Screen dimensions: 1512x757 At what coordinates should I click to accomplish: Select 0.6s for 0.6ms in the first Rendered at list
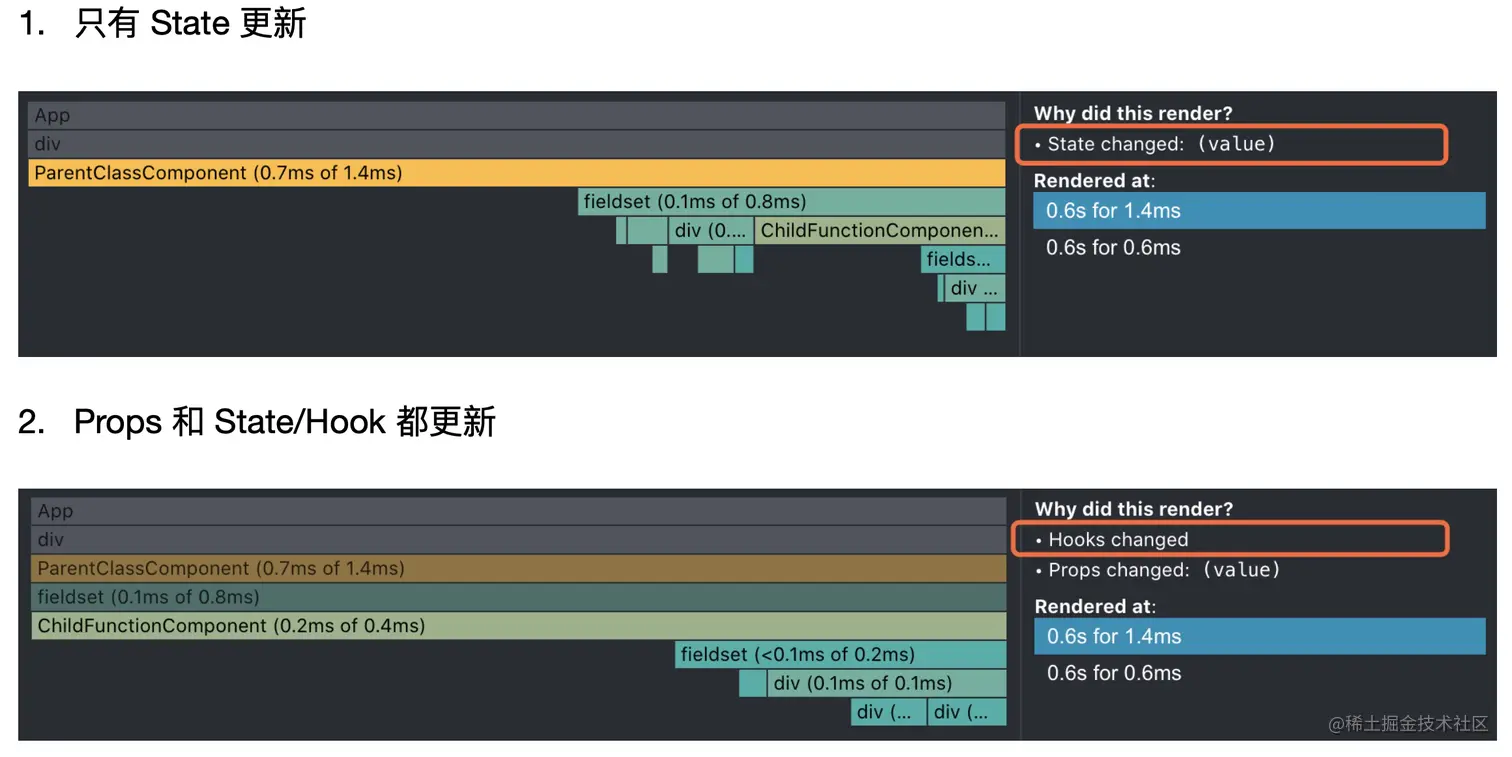[1113, 247]
